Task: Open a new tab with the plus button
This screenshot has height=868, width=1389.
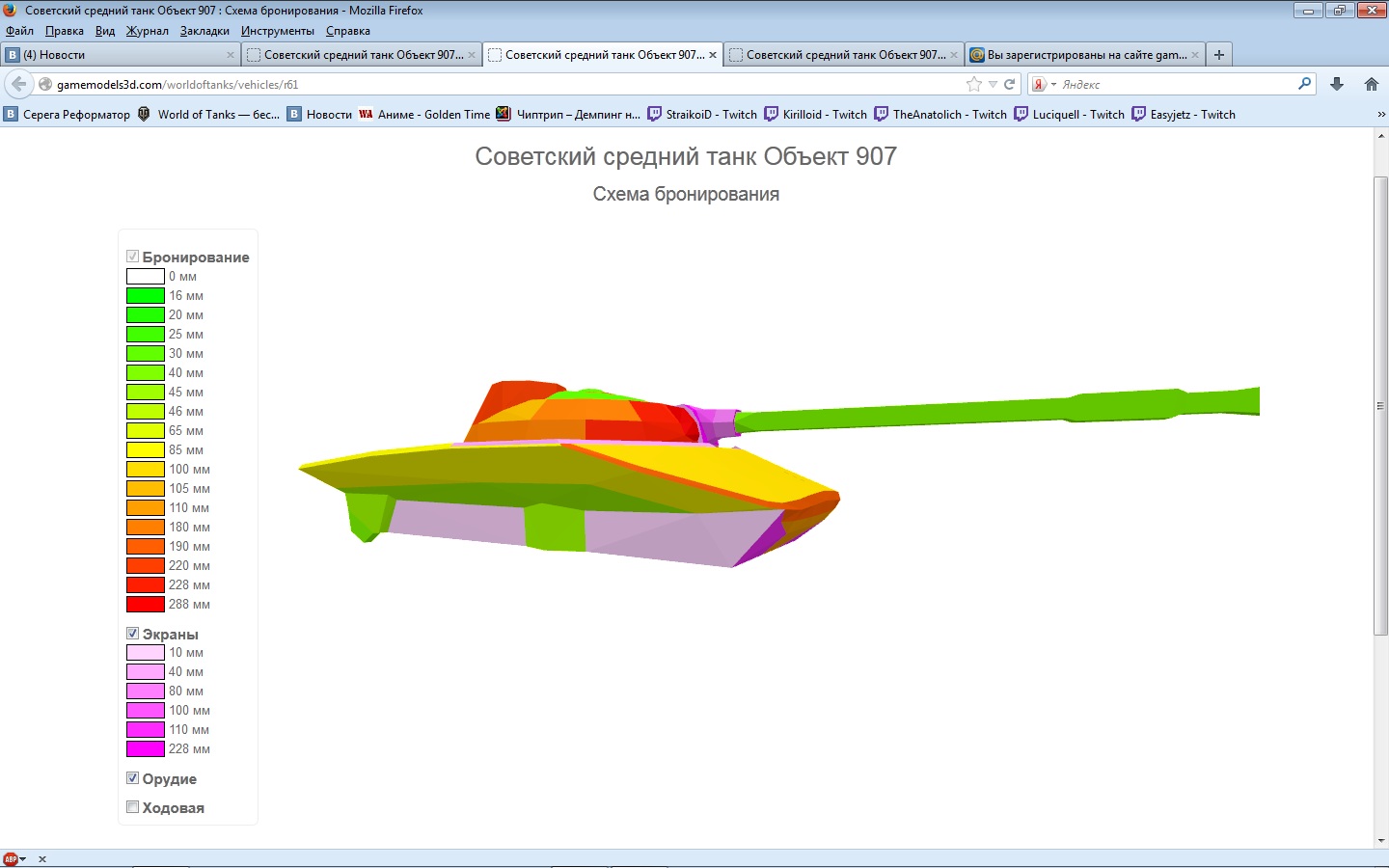Action: coord(1219,55)
